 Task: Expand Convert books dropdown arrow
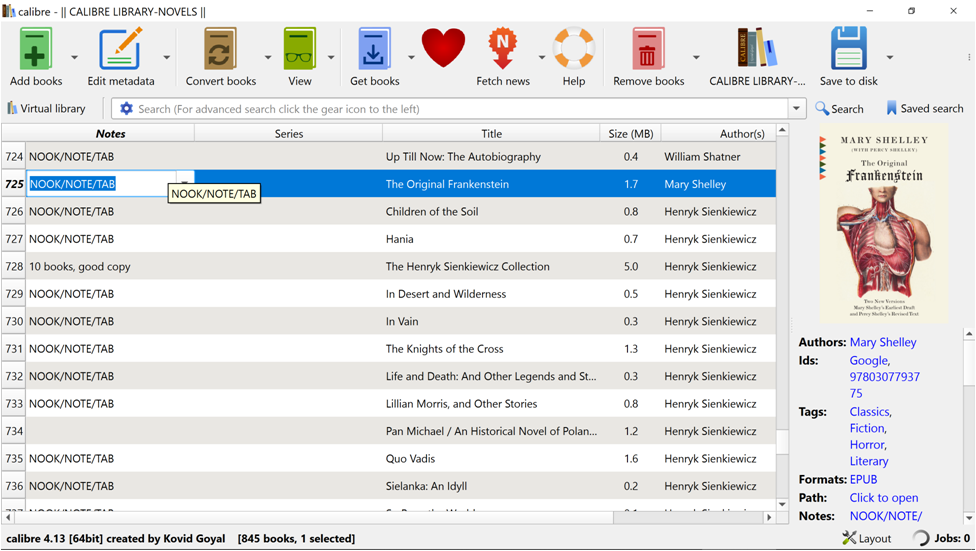(268, 57)
